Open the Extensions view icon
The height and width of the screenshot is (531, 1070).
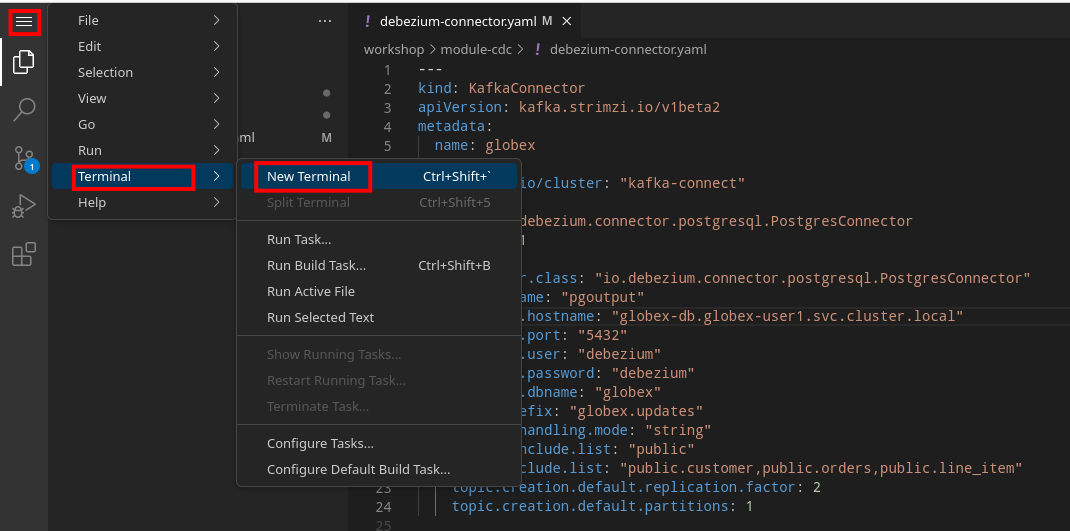coord(24,254)
